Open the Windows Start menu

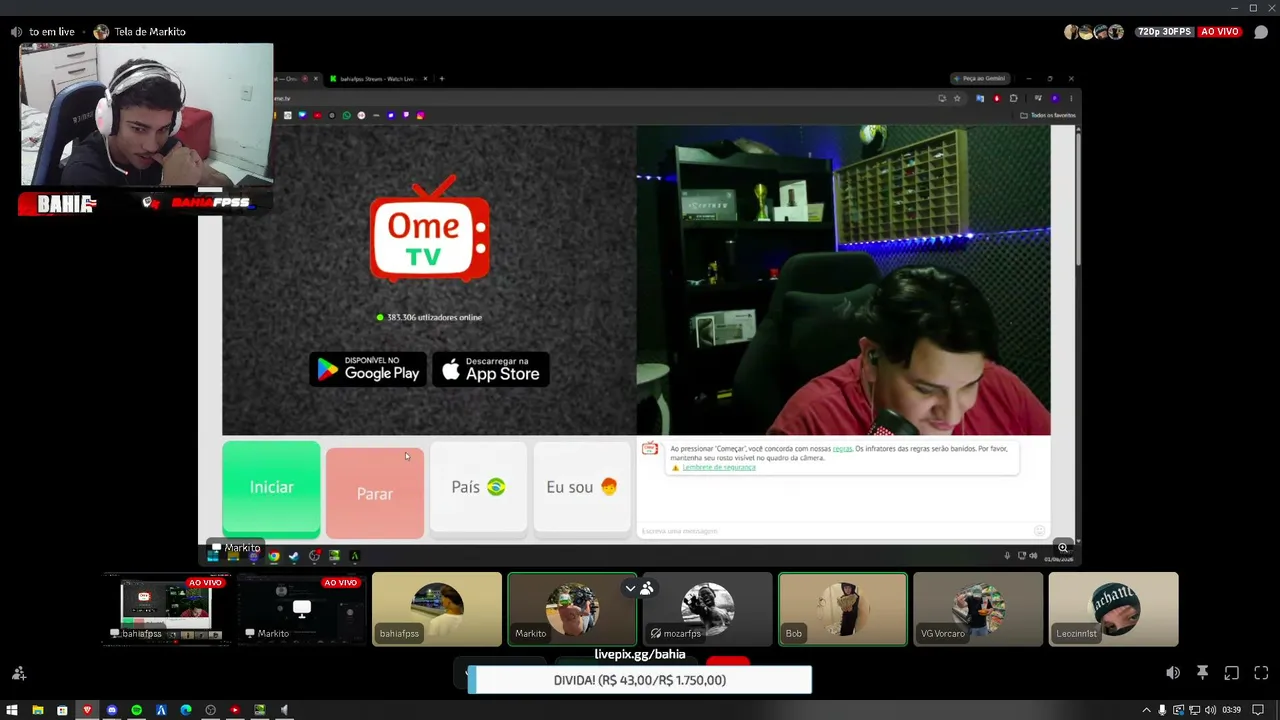point(12,710)
